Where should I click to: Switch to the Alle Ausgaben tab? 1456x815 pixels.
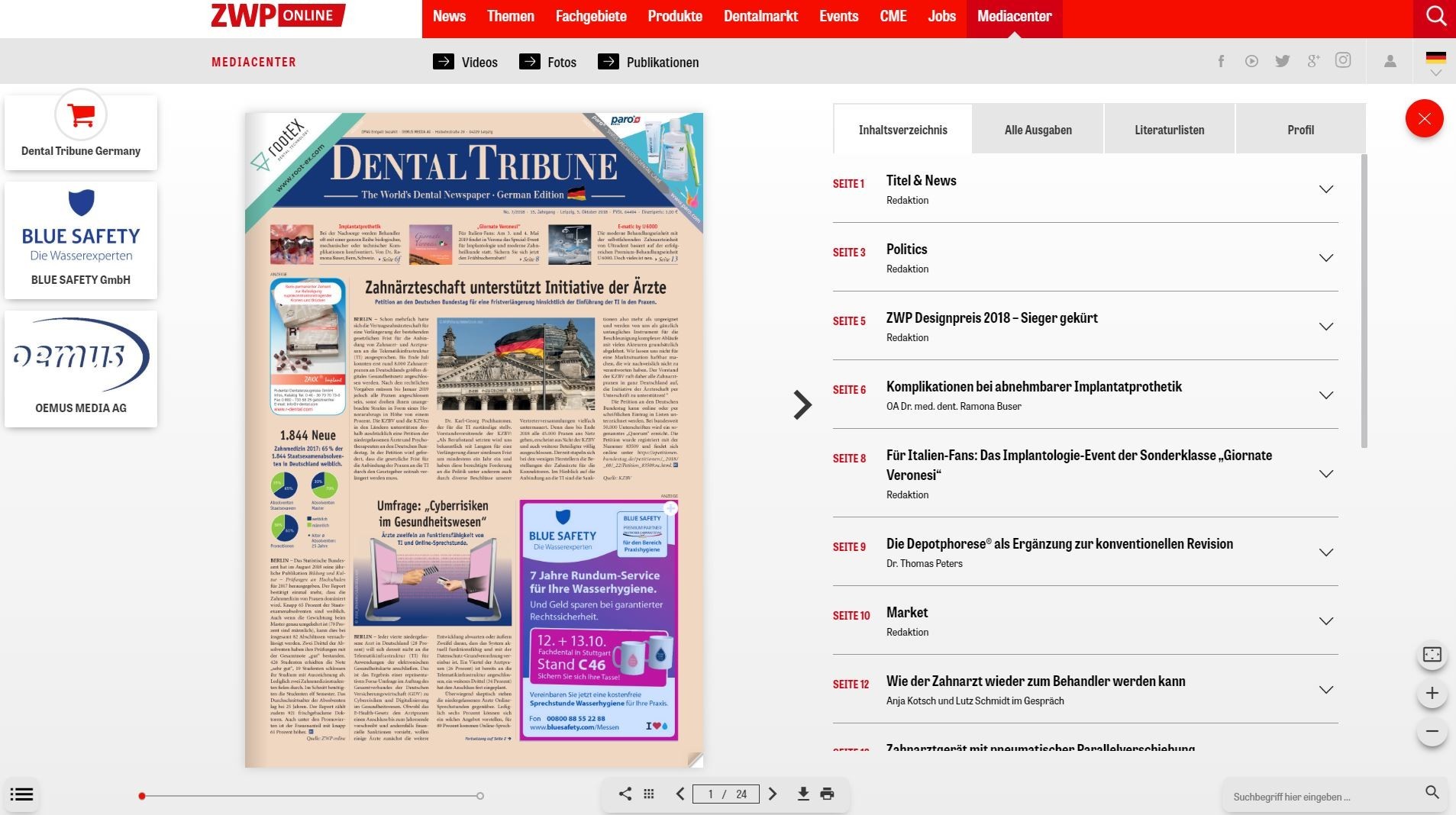[x=1038, y=130]
